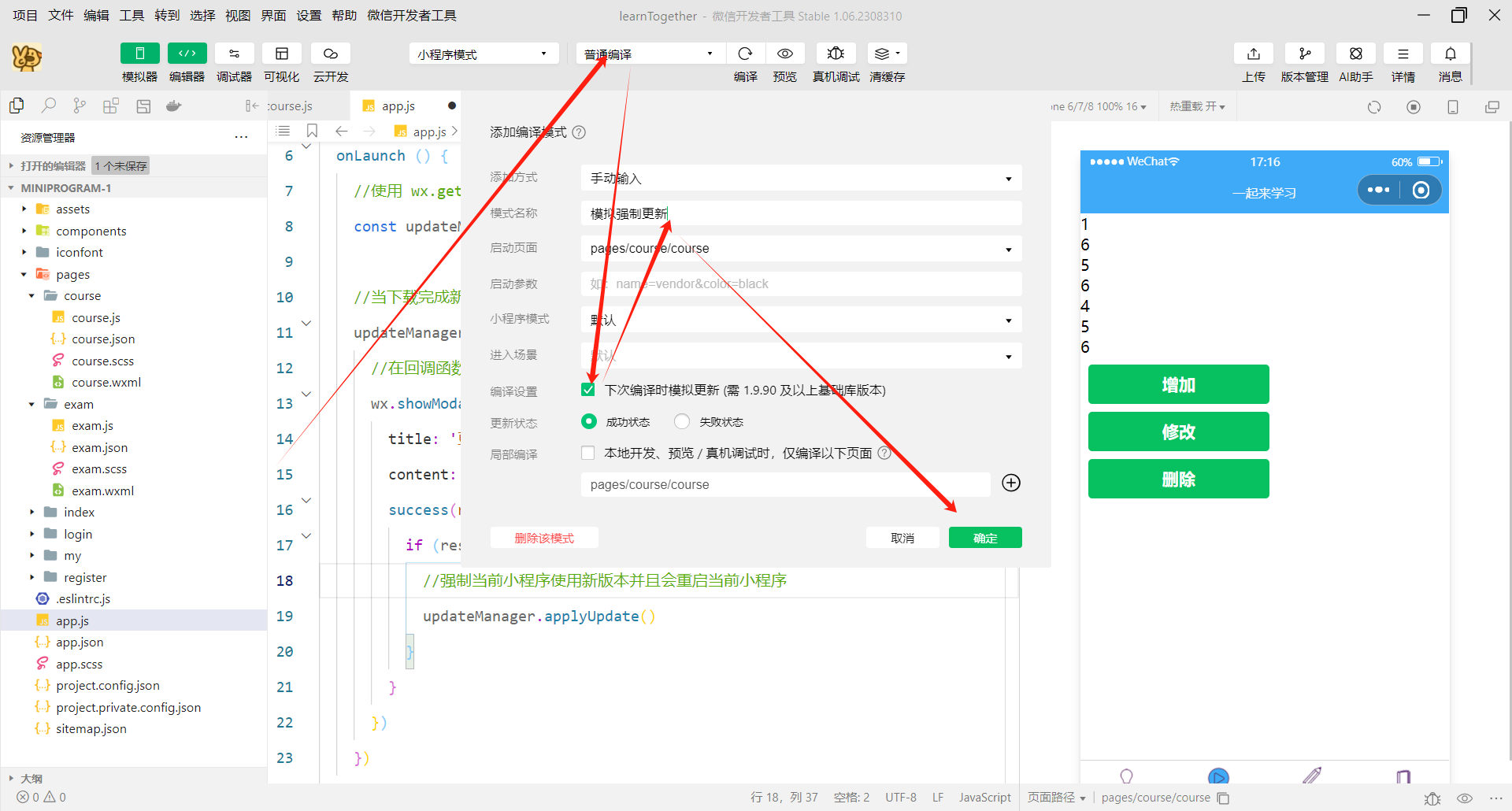Open the 小程序模式 mode dropdown in toolbar

(484, 54)
